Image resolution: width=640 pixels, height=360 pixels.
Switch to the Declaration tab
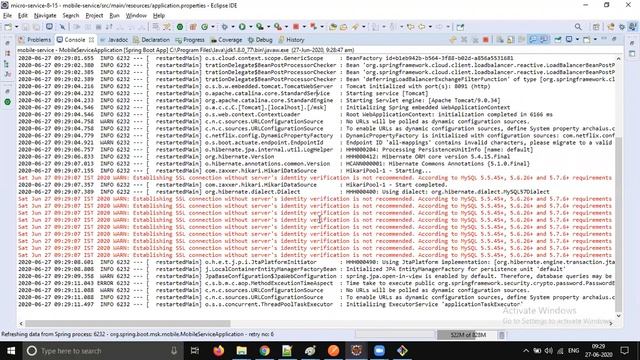coord(151,40)
